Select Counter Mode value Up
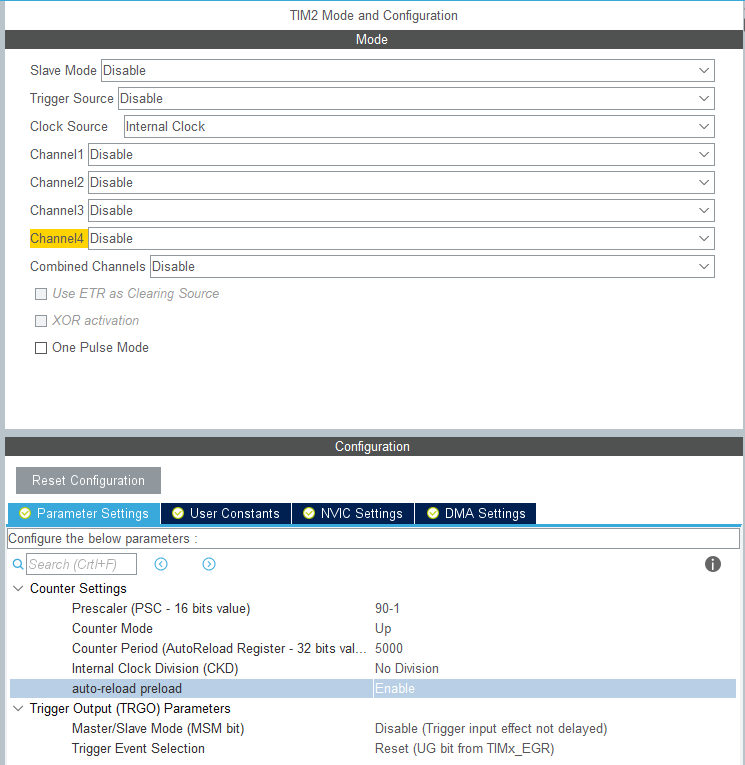 click(383, 628)
